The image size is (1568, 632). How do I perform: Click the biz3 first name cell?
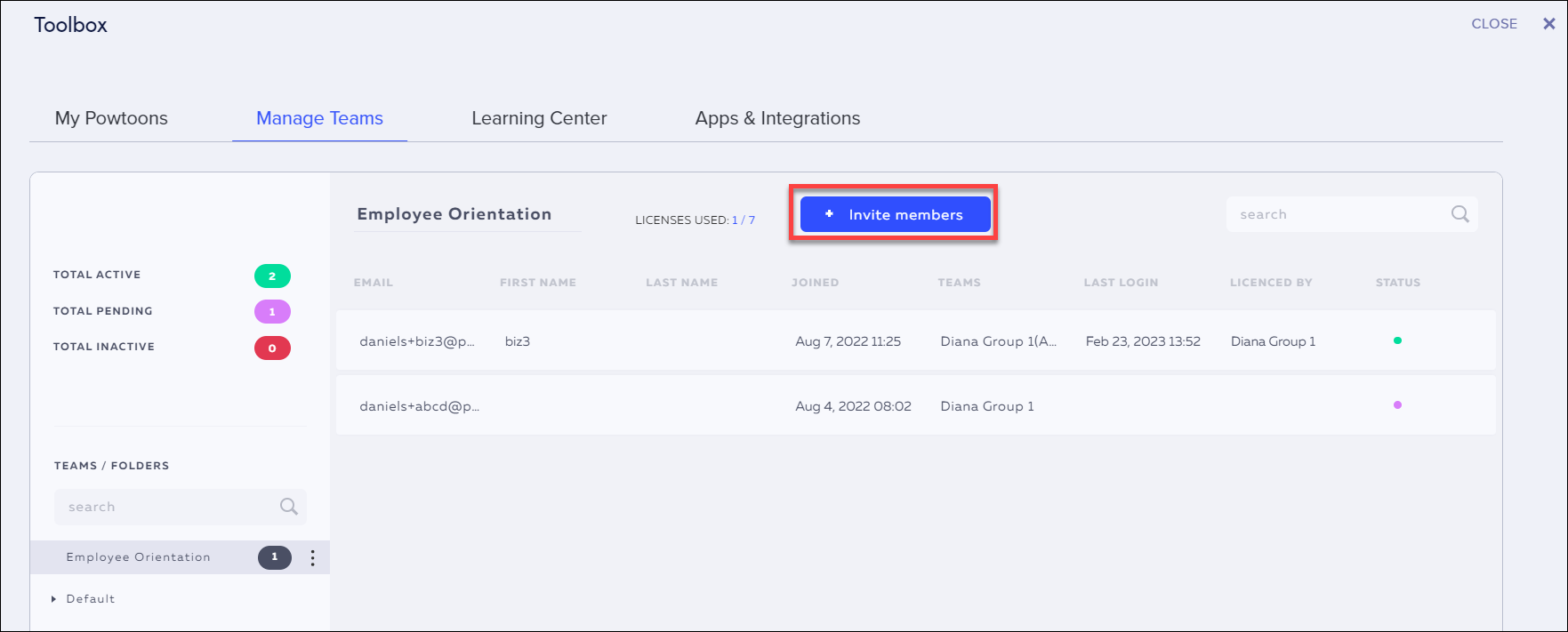point(518,341)
